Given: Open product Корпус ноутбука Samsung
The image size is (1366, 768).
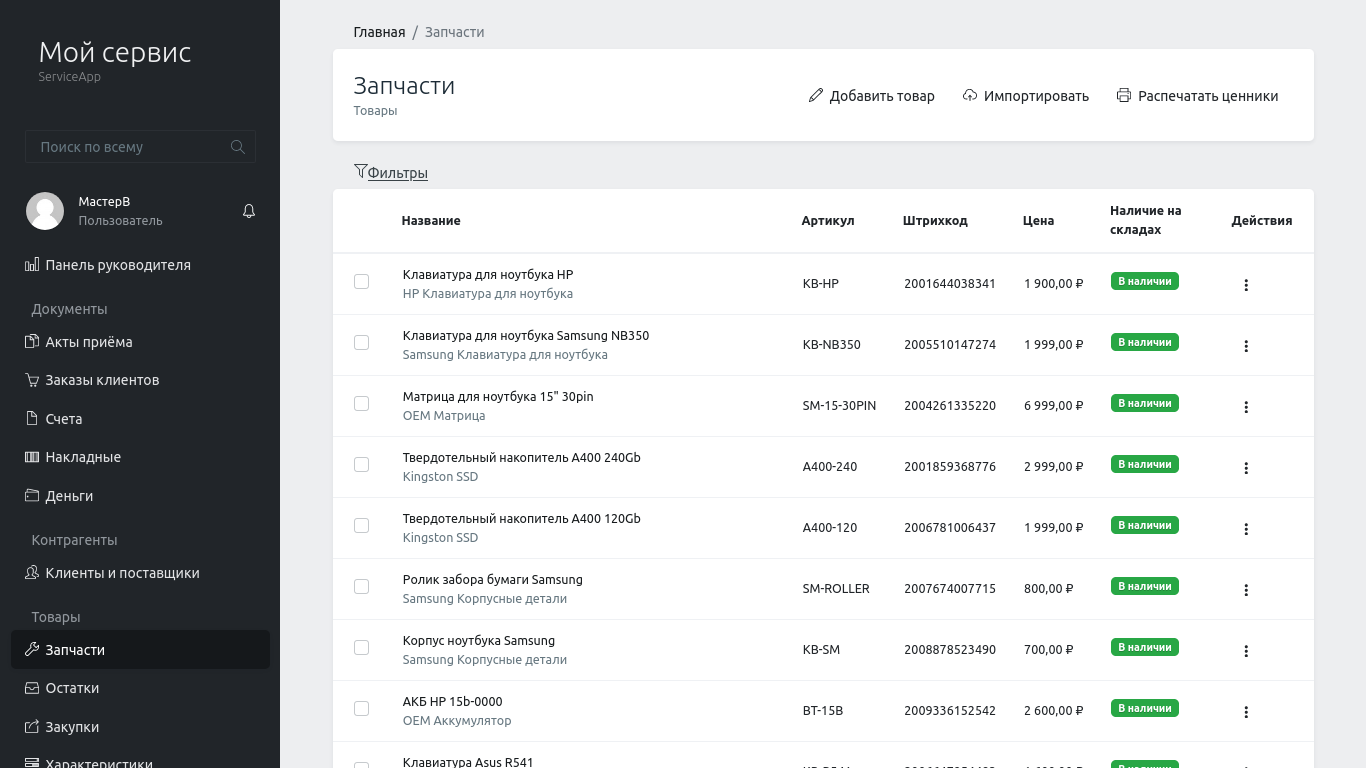Looking at the screenshot, I should point(478,641).
